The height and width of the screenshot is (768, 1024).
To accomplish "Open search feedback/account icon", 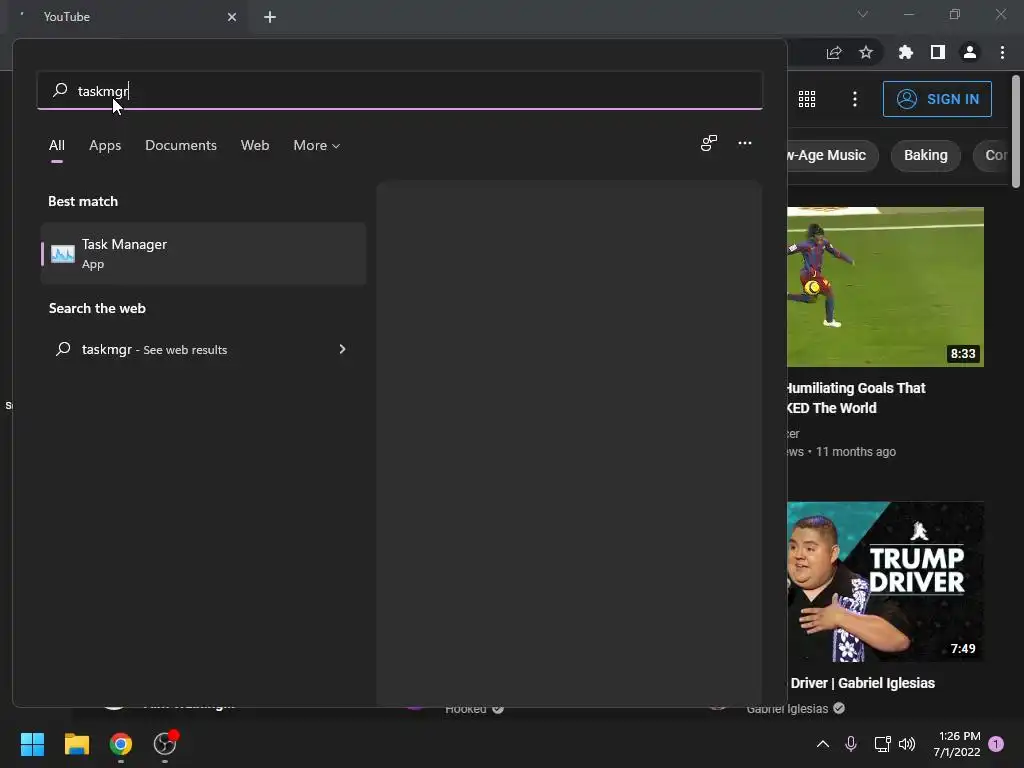I will 709,143.
